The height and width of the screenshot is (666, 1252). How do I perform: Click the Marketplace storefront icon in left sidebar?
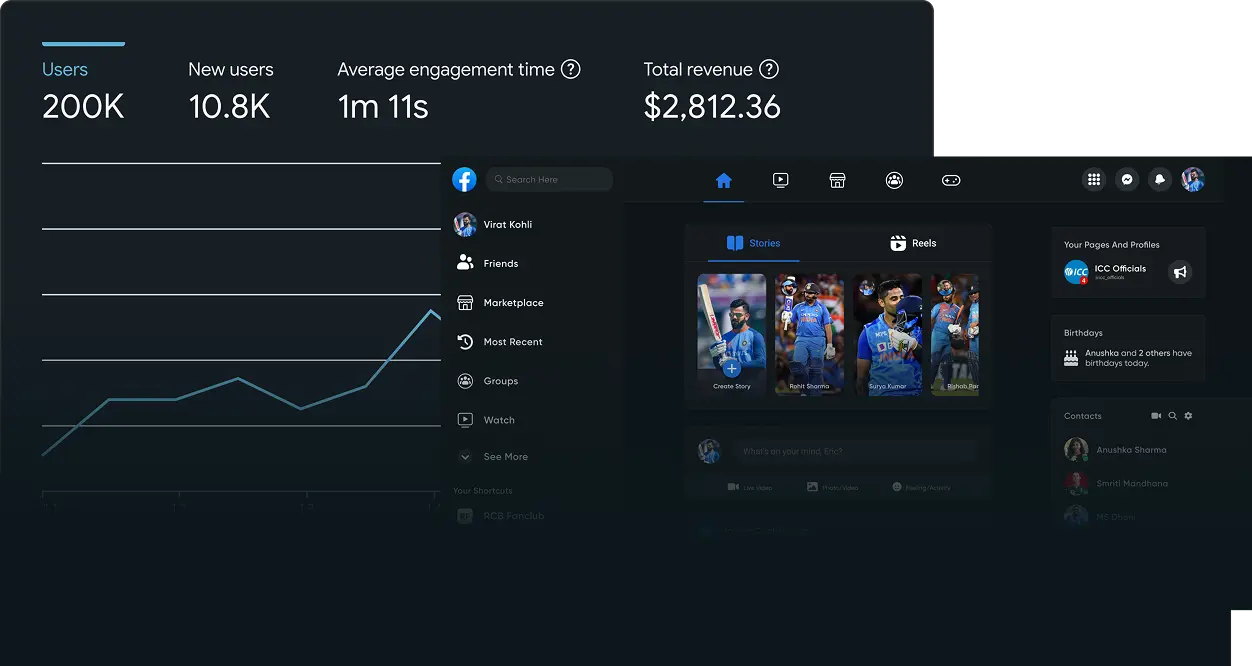click(465, 302)
